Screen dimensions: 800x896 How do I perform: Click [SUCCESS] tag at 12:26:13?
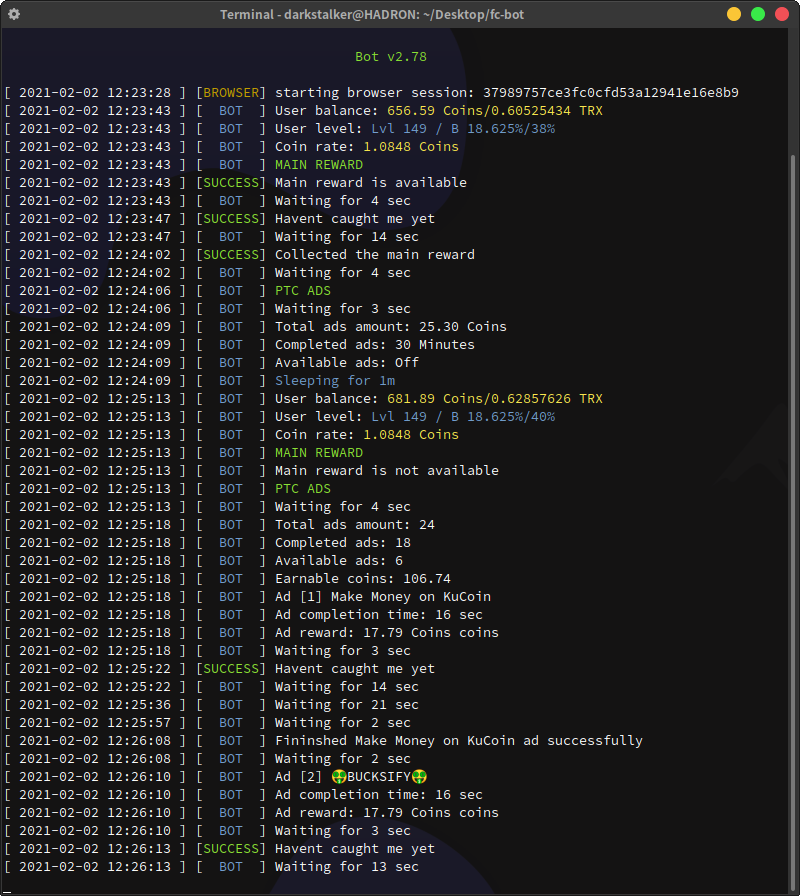[x=231, y=849]
